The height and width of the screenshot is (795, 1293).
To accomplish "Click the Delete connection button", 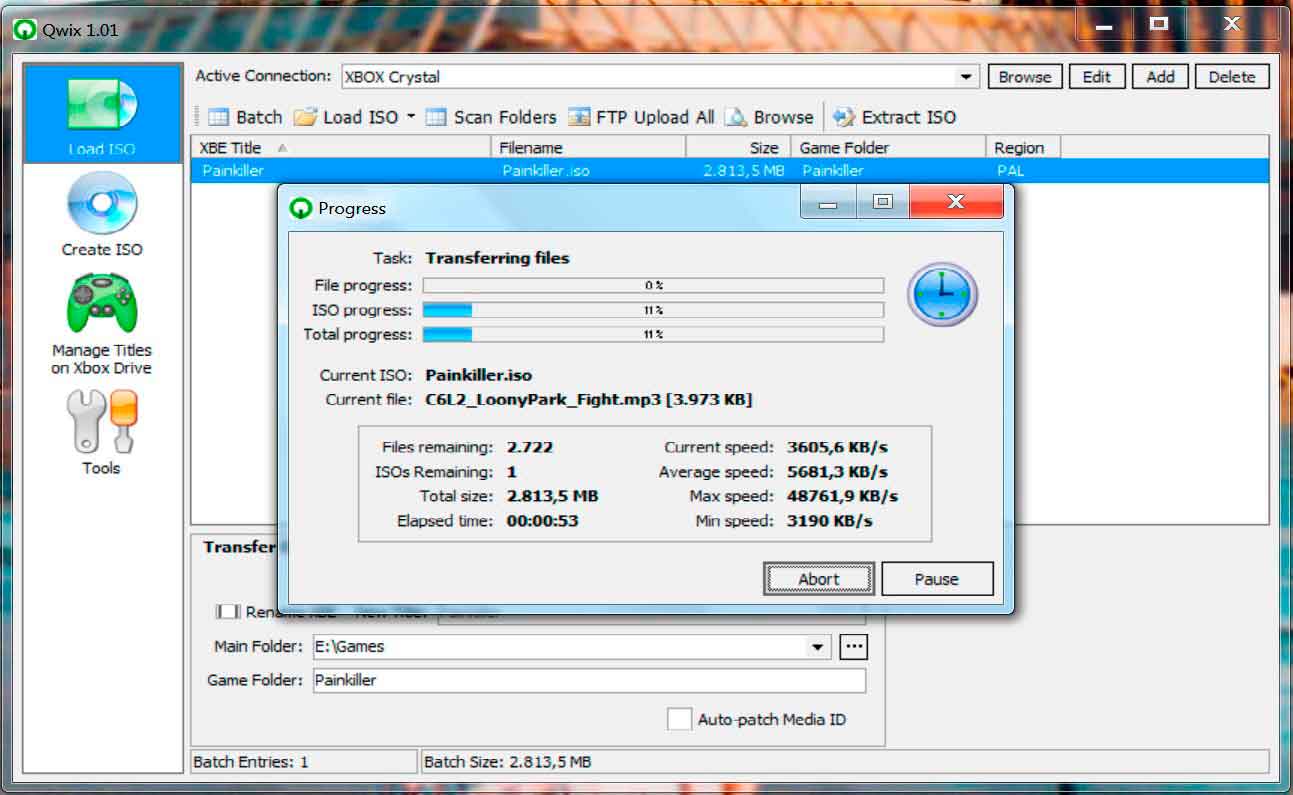I will click(x=1232, y=77).
